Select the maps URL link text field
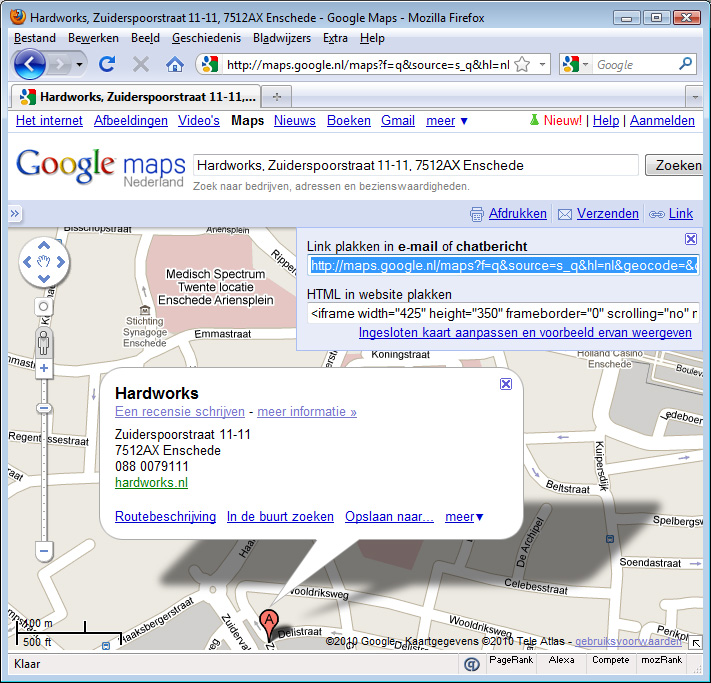Viewport: 711px width, 683px height. coord(503,266)
